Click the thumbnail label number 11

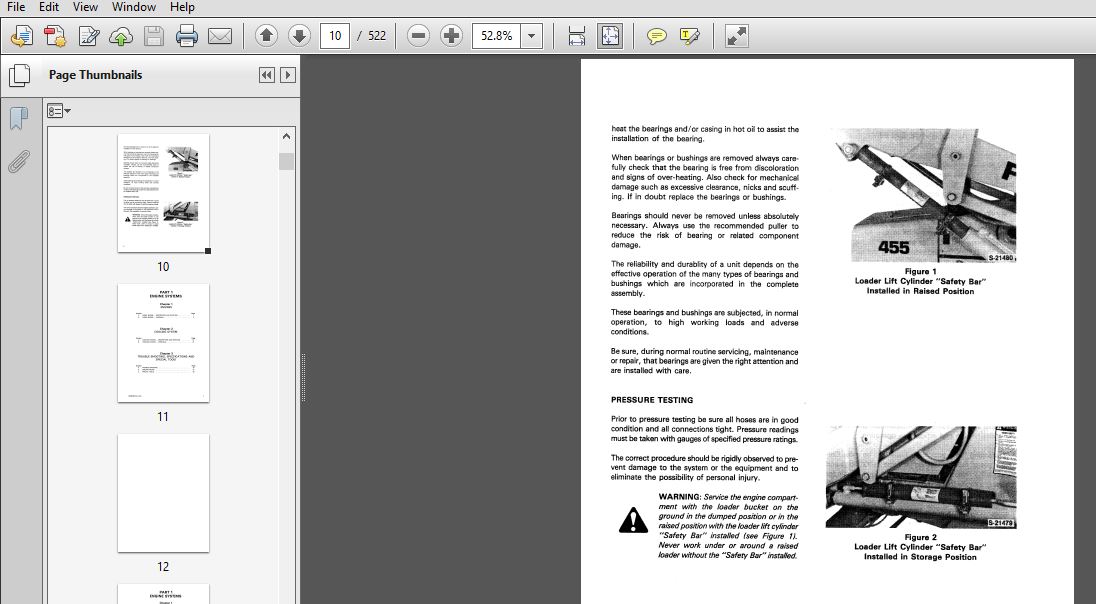[x=163, y=417]
